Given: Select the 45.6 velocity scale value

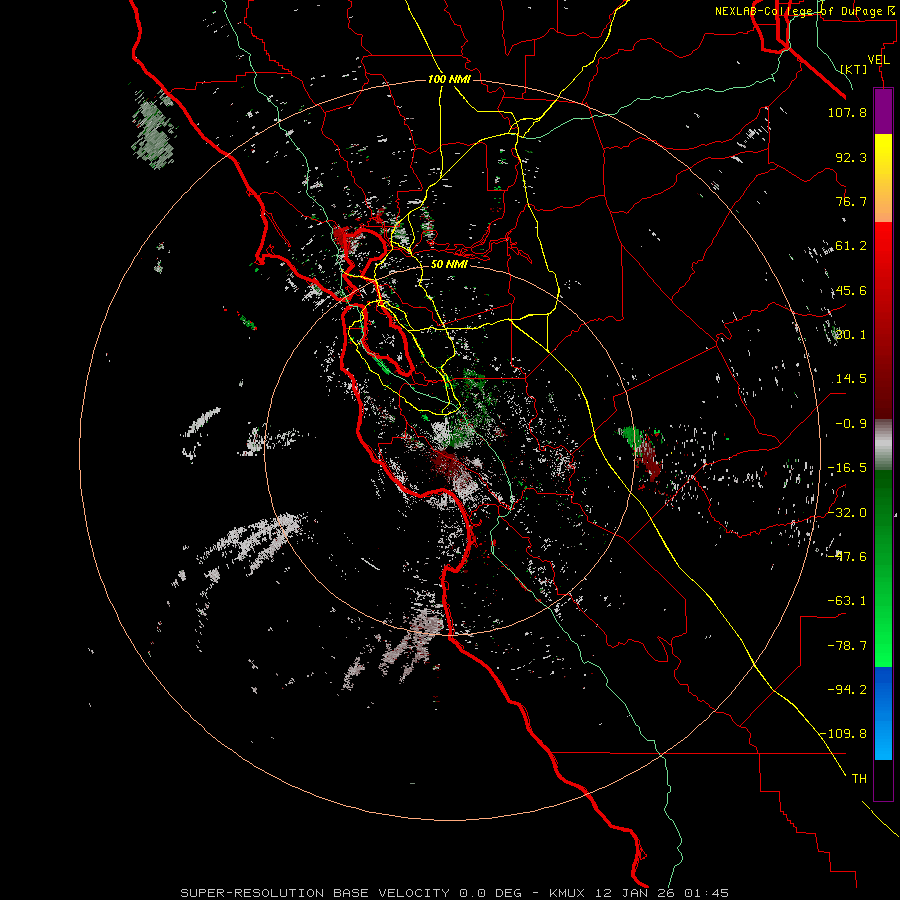Looking at the screenshot, I should tap(851, 290).
